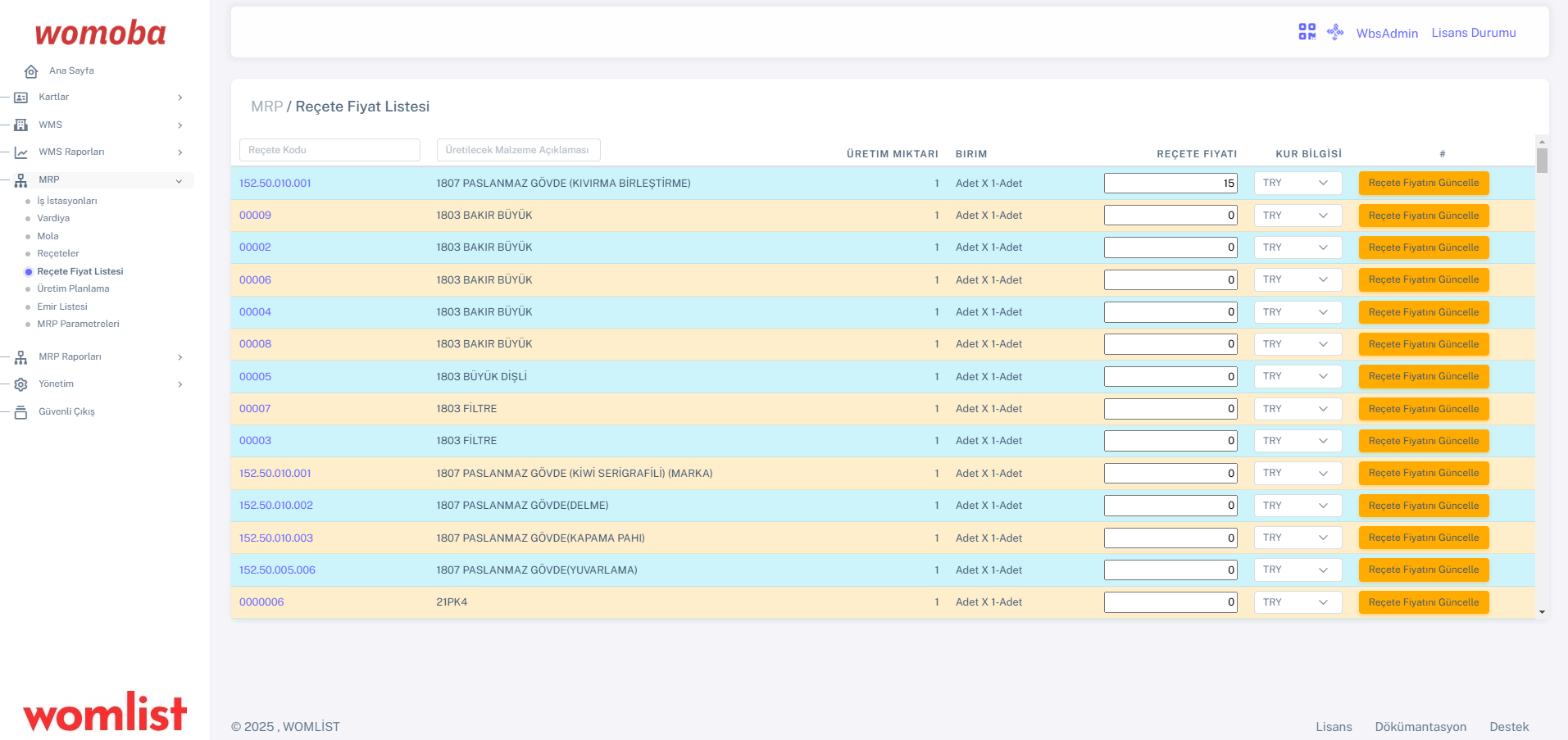
Task: Open currency dropdown for row 0000006
Action: (x=1298, y=602)
